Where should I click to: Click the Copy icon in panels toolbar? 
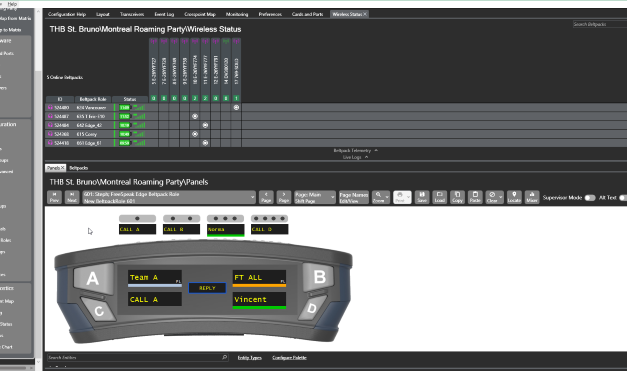(457, 197)
